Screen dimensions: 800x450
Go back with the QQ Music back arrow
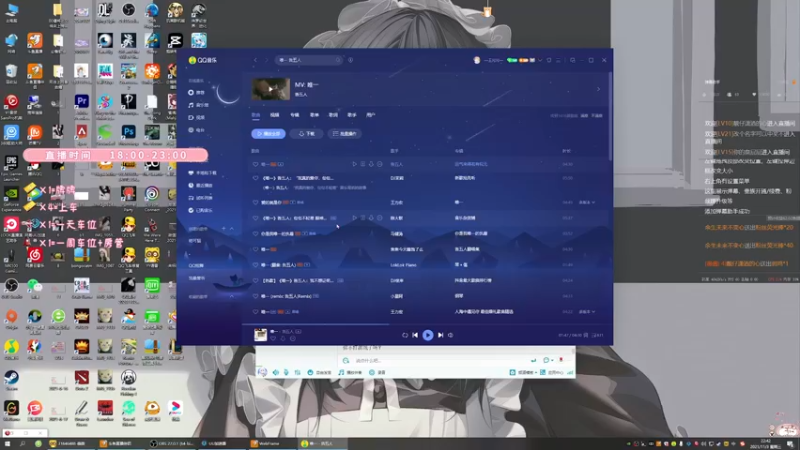point(256,60)
